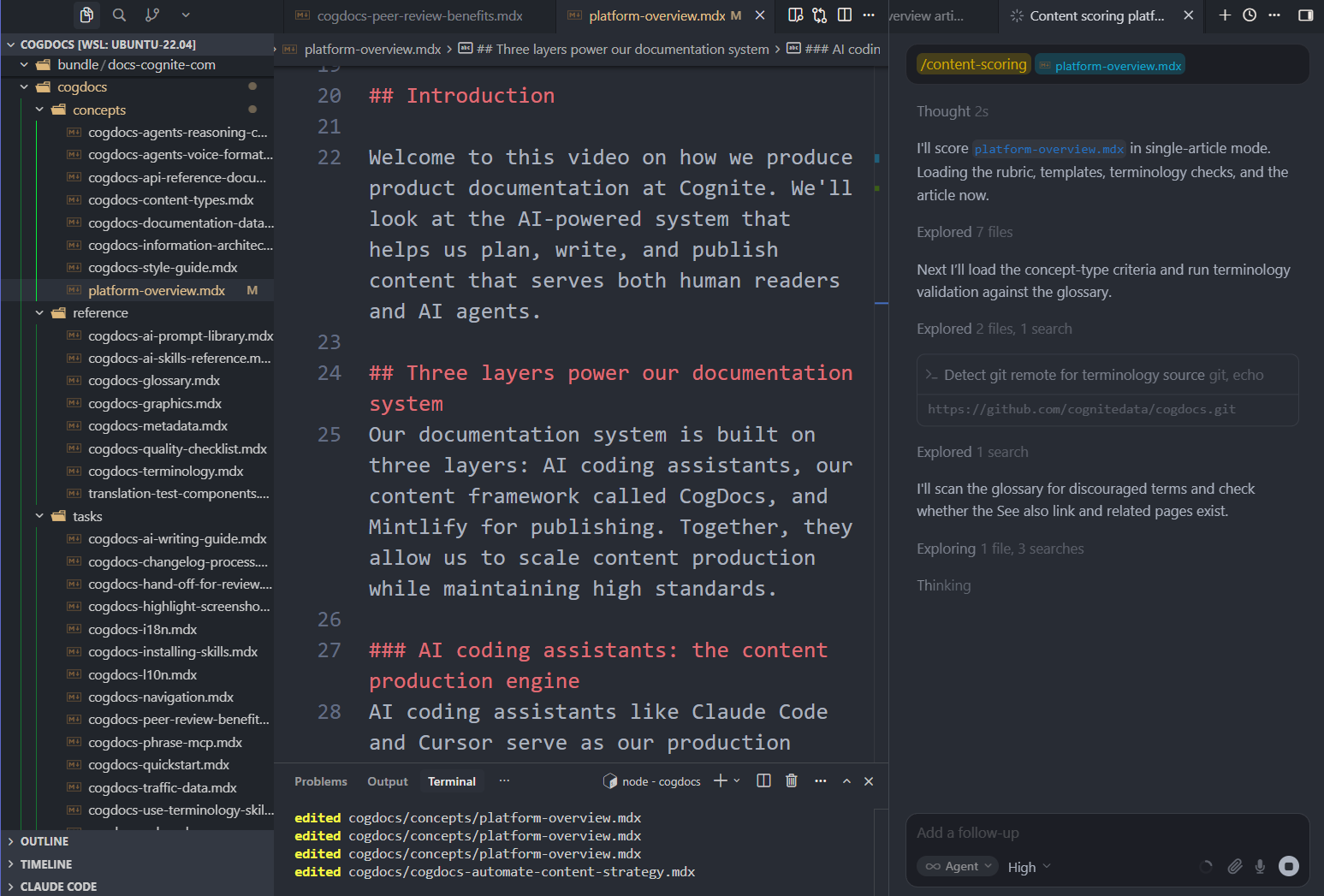Maximize the terminal panel size chevron
Image resolution: width=1324 pixels, height=896 pixels.
pyautogui.click(x=846, y=780)
